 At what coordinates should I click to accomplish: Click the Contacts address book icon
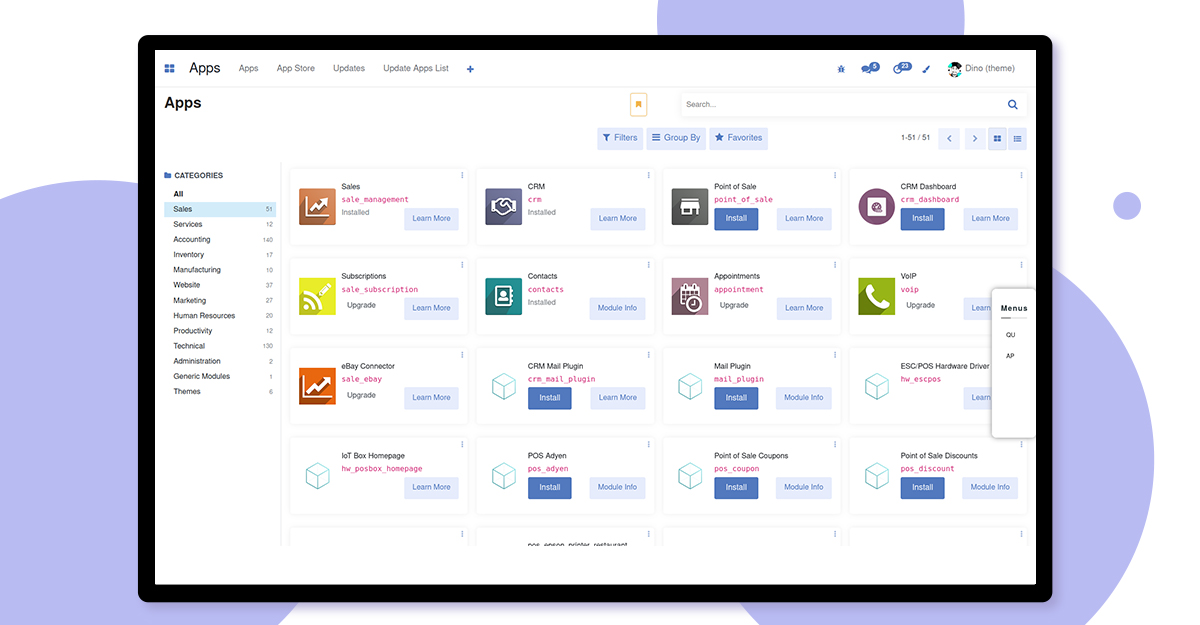point(504,297)
